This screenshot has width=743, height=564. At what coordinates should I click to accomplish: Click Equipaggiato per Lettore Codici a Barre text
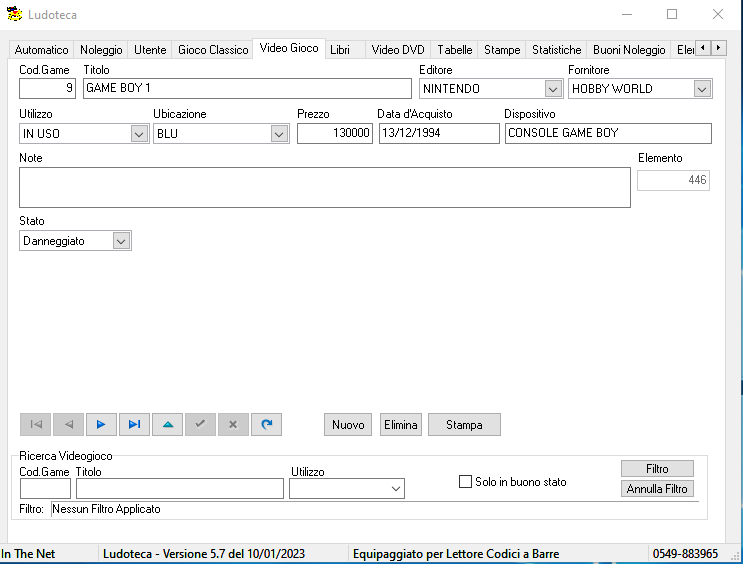(x=456, y=554)
